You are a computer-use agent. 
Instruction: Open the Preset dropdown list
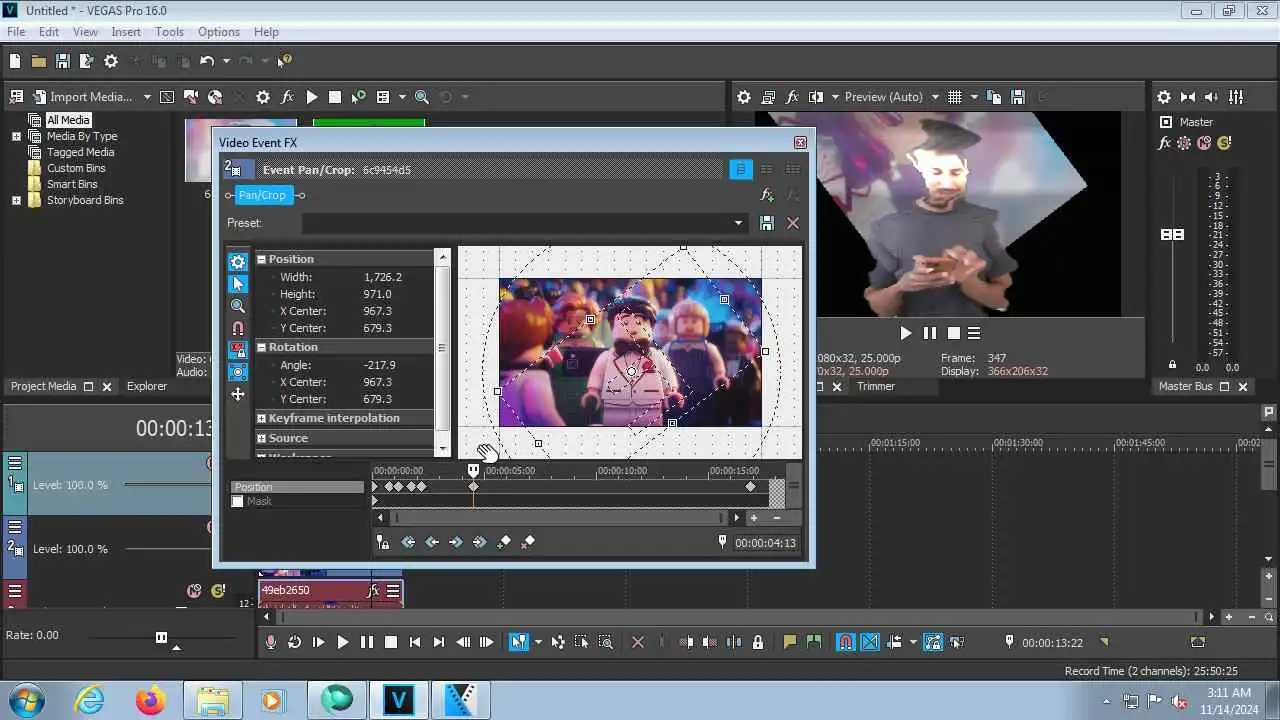coord(739,223)
